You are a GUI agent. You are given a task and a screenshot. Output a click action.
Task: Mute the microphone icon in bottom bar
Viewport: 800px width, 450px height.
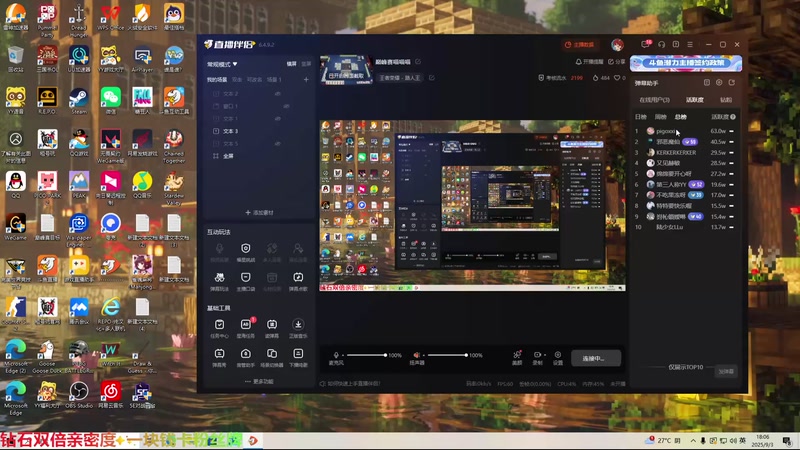[x=336, y=355]
